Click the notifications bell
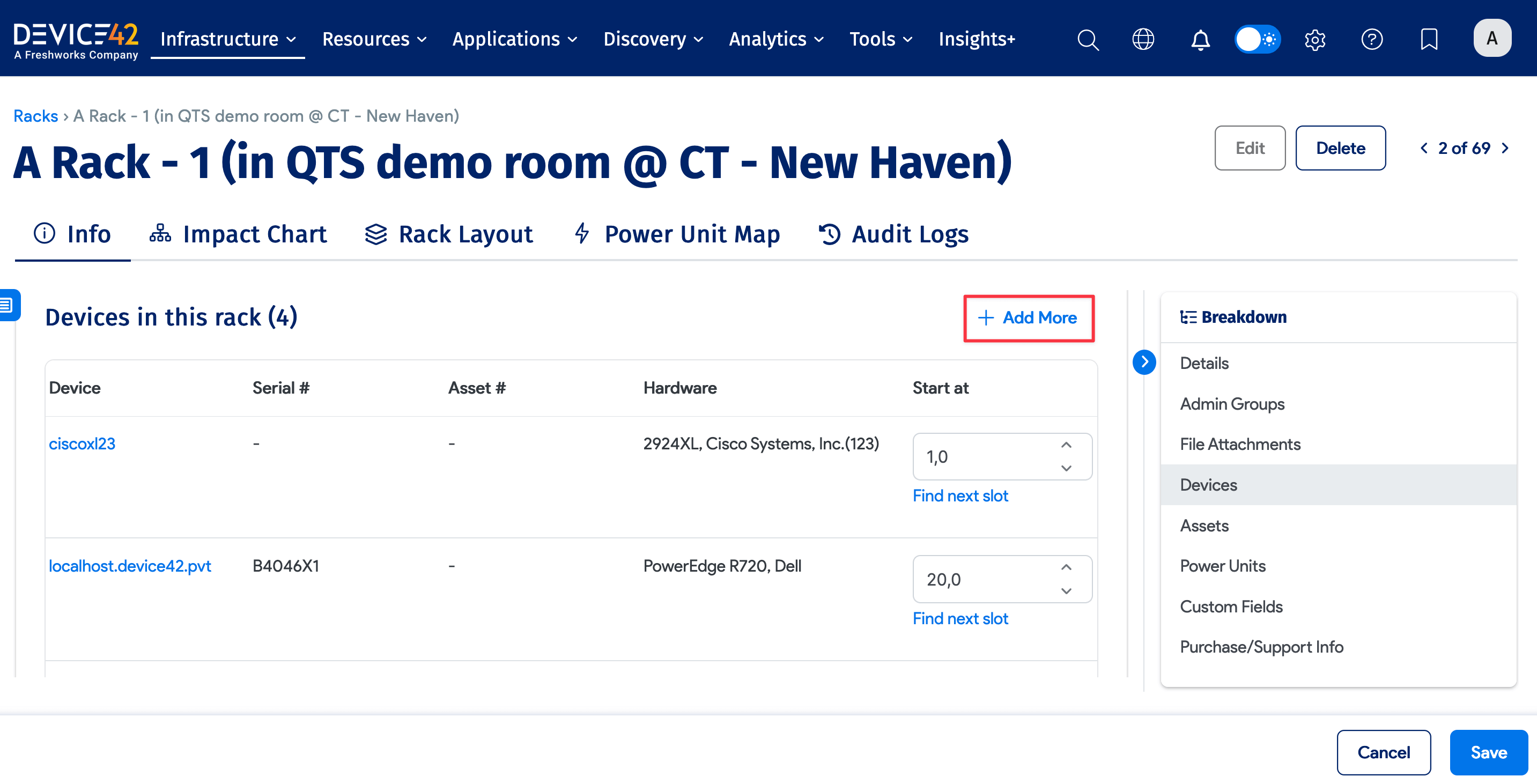Image resolution: width=1537 pixels, height=784 pixels. [1200, 39]
